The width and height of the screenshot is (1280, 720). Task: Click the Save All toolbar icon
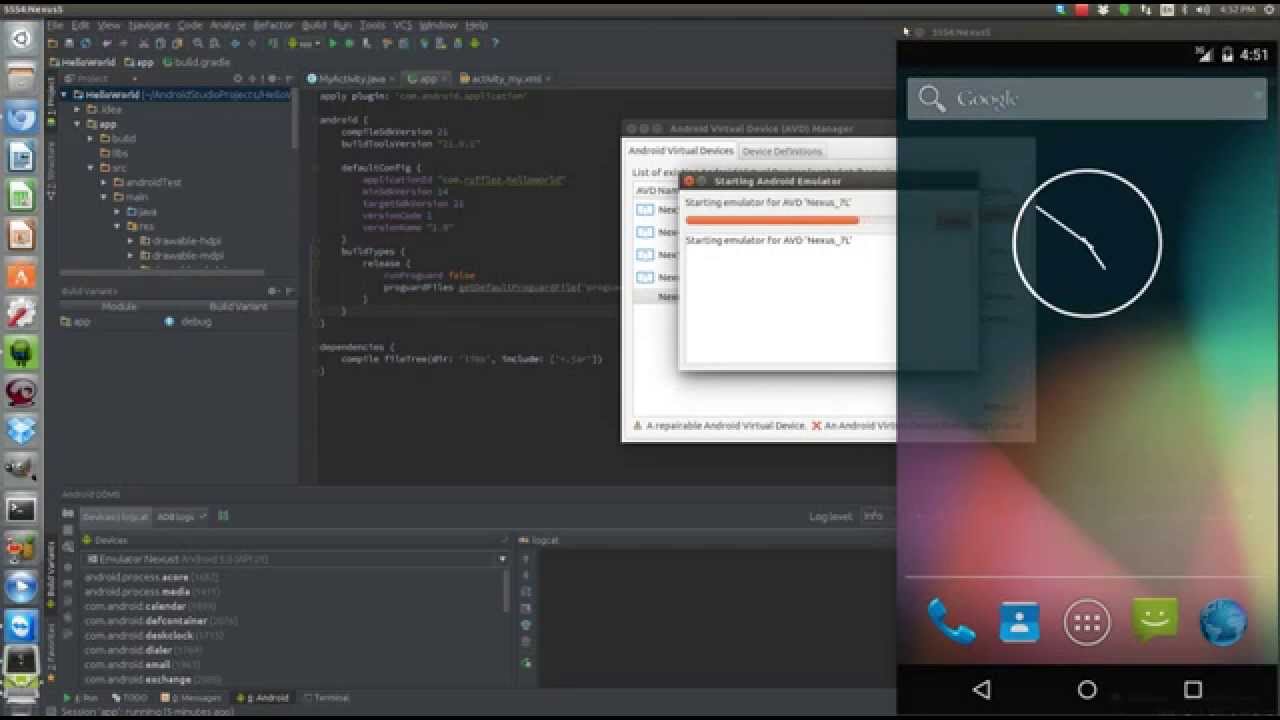click(69, 43)
